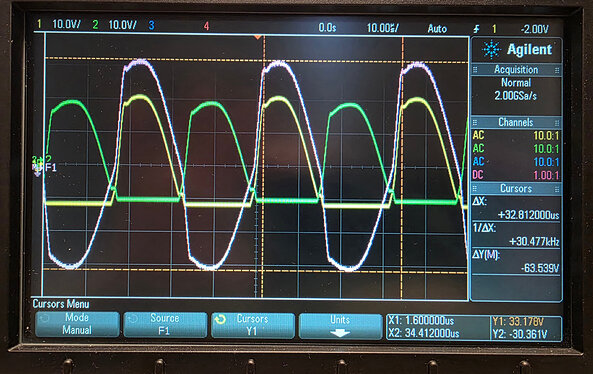
Task: Open the Source F1 softkey
Action: click(165, 324)
